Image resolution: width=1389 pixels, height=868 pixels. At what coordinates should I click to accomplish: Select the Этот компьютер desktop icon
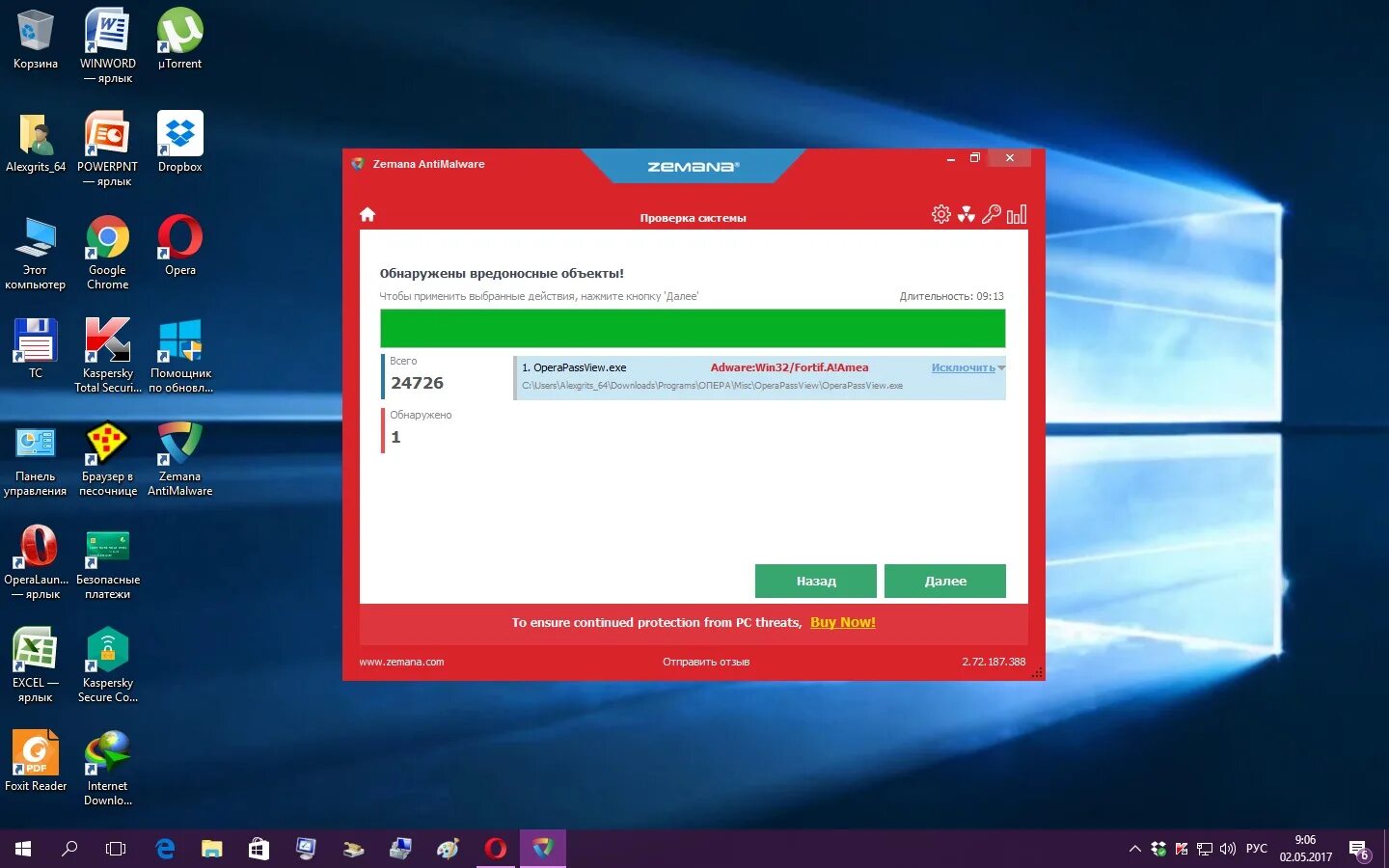(36, 253)
